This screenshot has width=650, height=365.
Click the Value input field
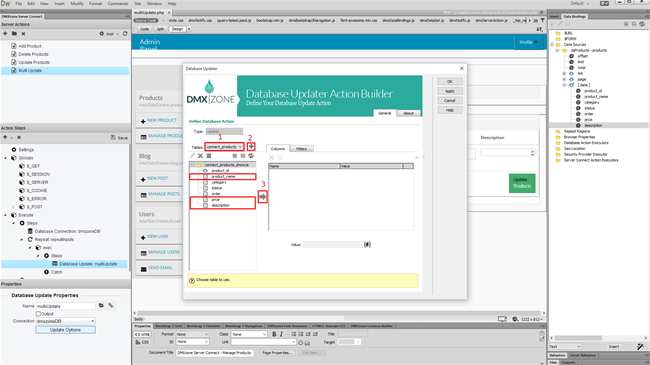pos(332,245)
